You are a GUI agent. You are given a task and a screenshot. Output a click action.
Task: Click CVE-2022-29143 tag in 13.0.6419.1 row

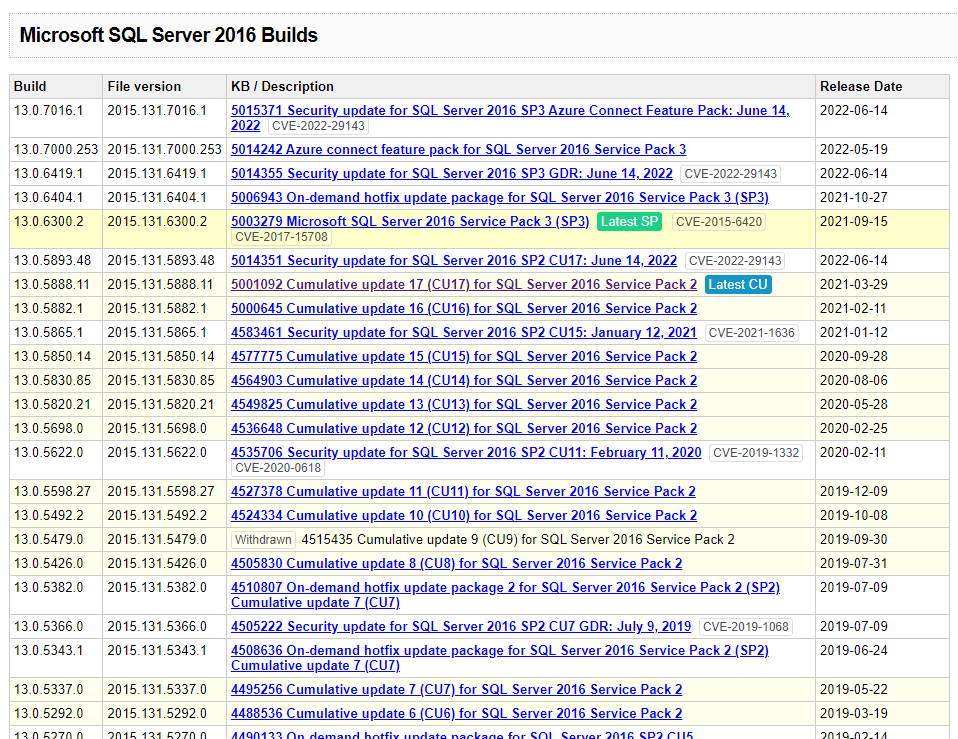730,174
